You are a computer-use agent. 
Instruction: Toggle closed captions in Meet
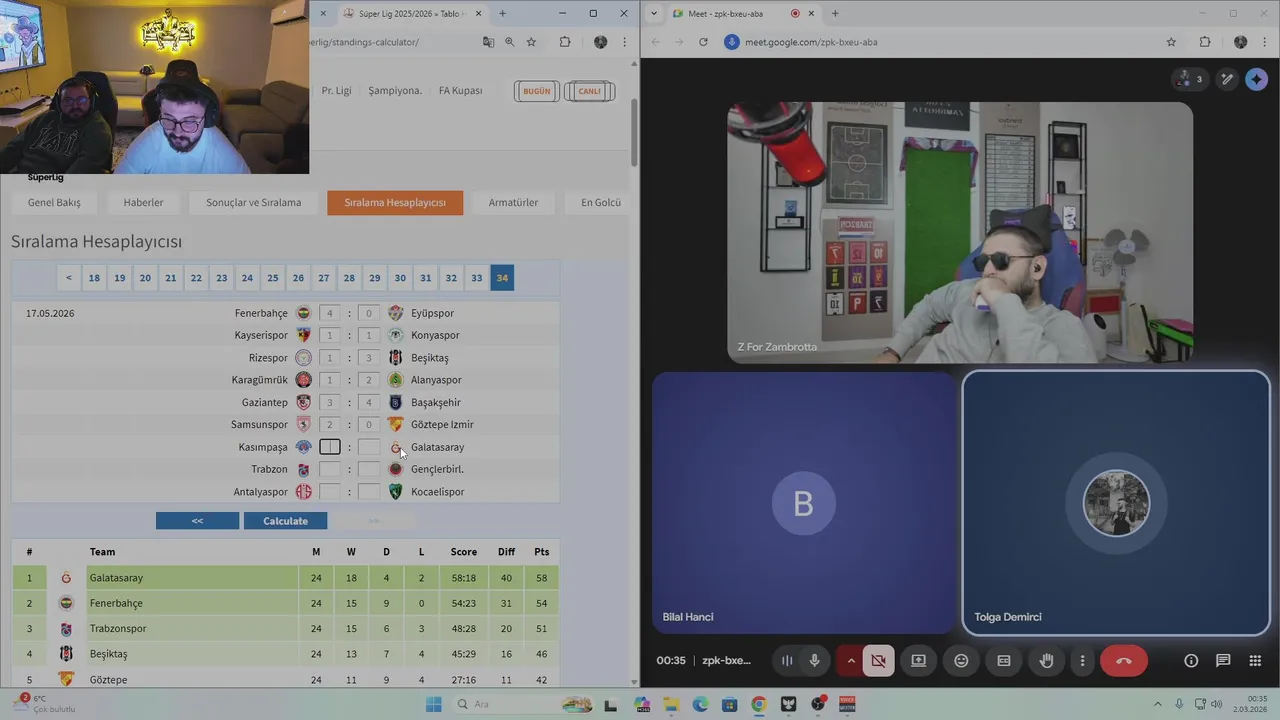1004,660
